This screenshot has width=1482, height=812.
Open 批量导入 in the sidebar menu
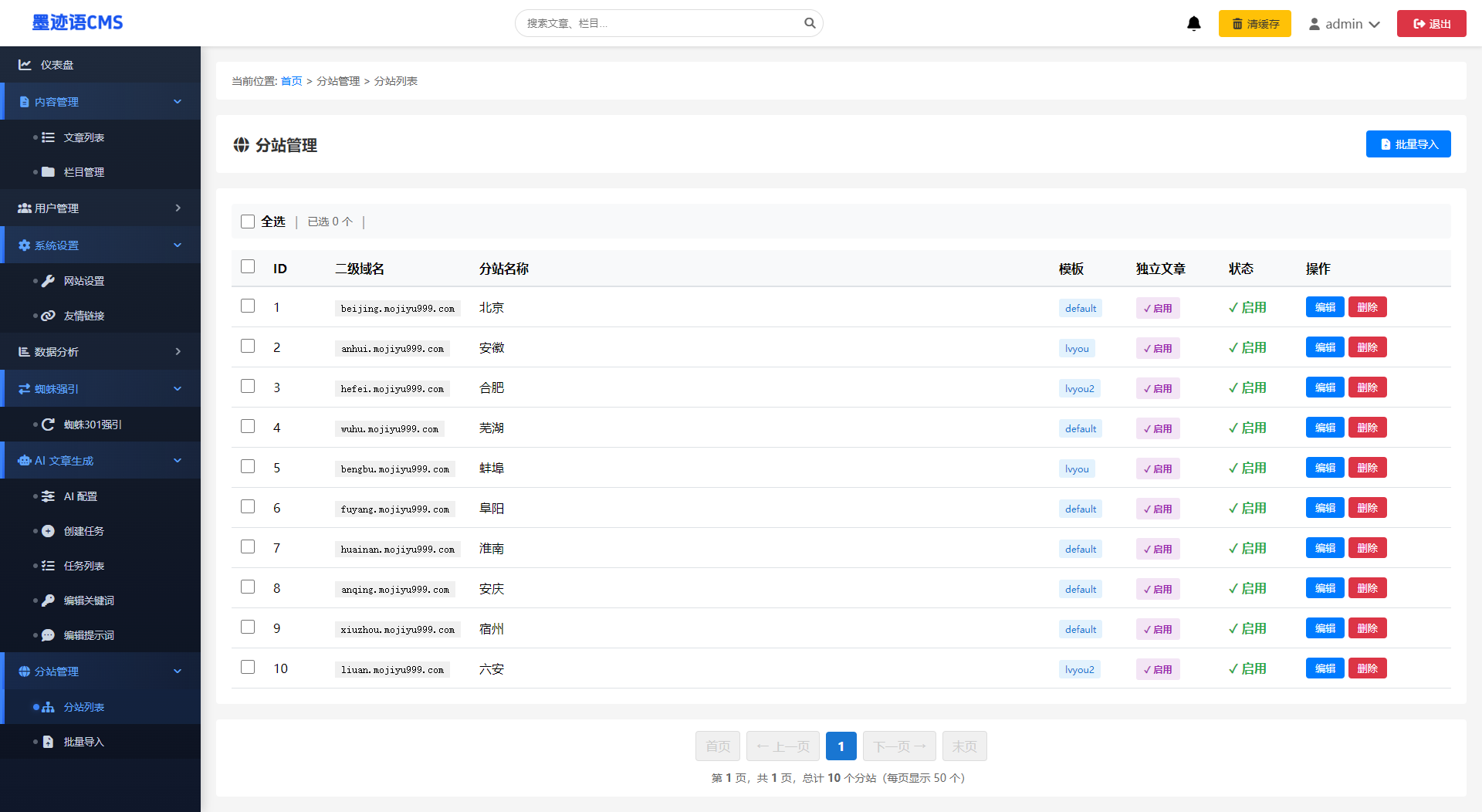point(83,742)
